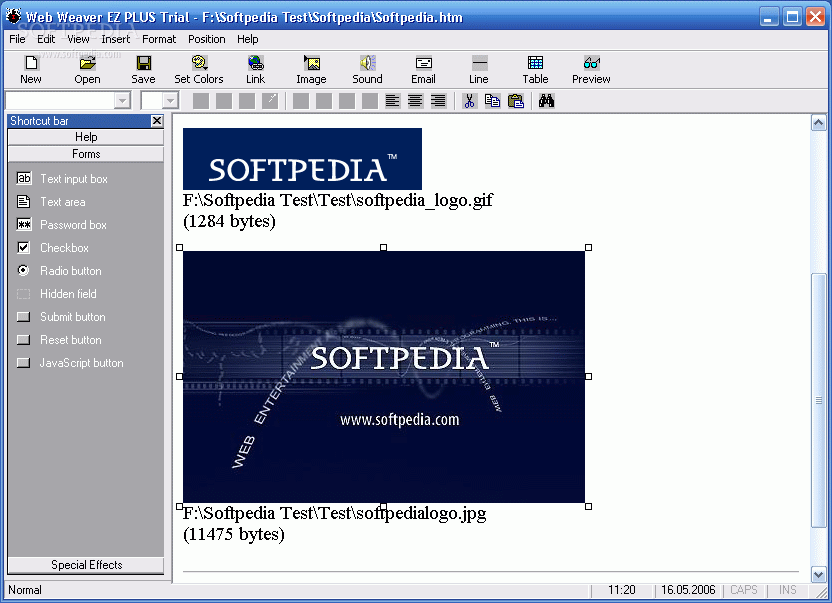Click the "(1284 bytes)" text
Image resolution: width=832 pixels, height=603 pixels.
(229, 221)
